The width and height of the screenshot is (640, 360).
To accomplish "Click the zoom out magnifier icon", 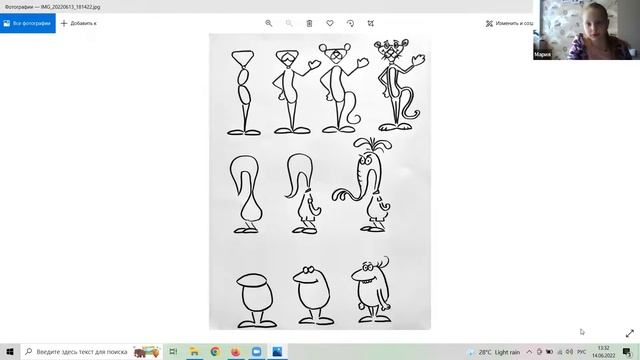I will [289, 23].
